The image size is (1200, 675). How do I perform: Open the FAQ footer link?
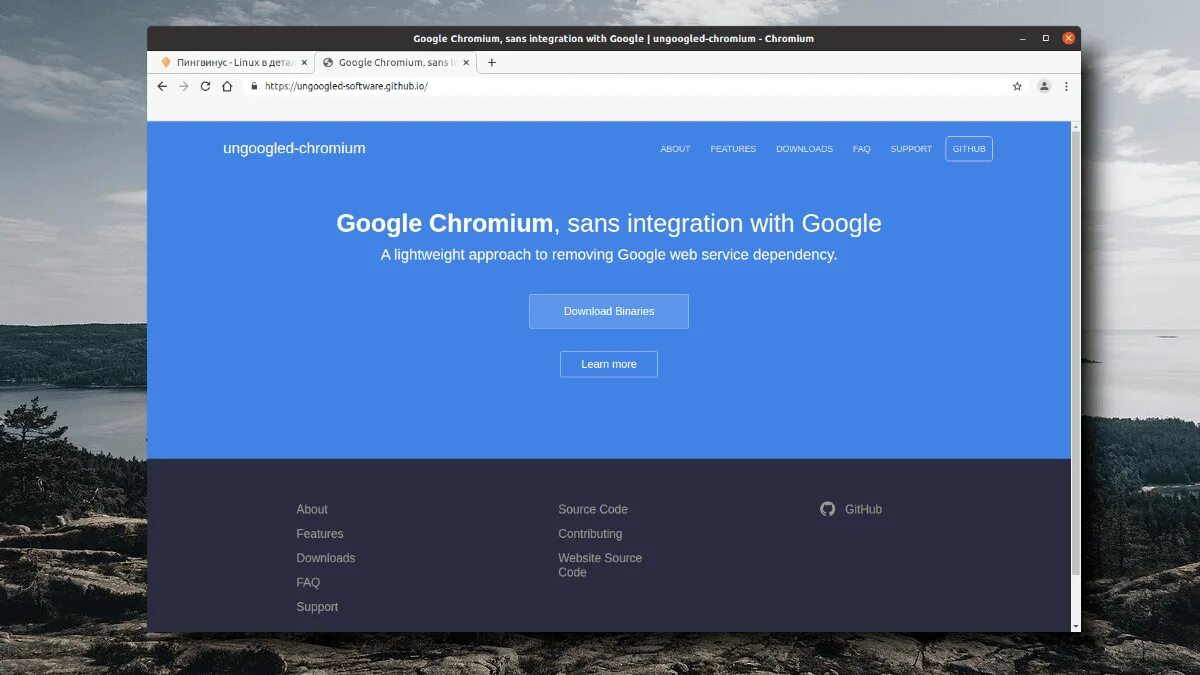308,582
